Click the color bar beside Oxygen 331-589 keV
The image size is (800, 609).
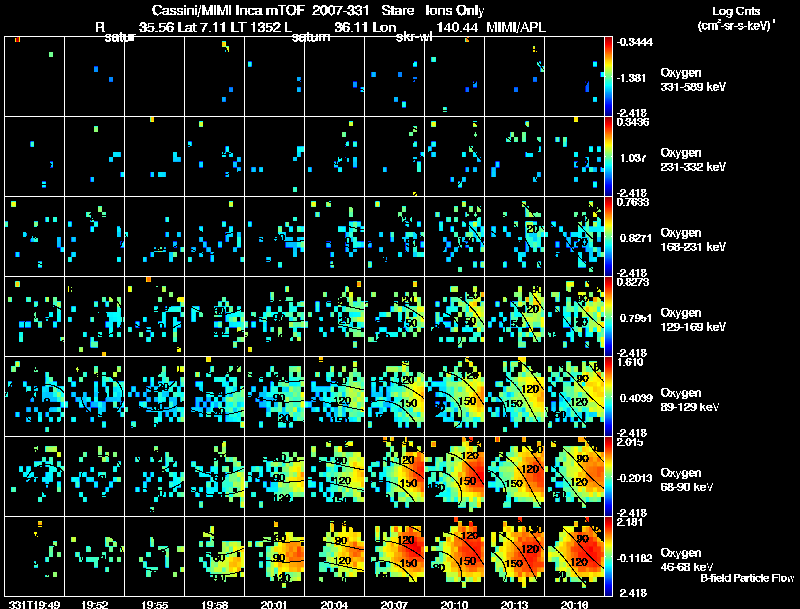[x=608, y=76]
